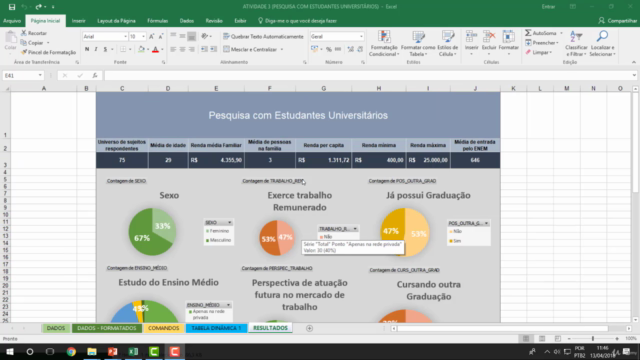Open the COMANDOS sheet tab

(x=163, y=328)
